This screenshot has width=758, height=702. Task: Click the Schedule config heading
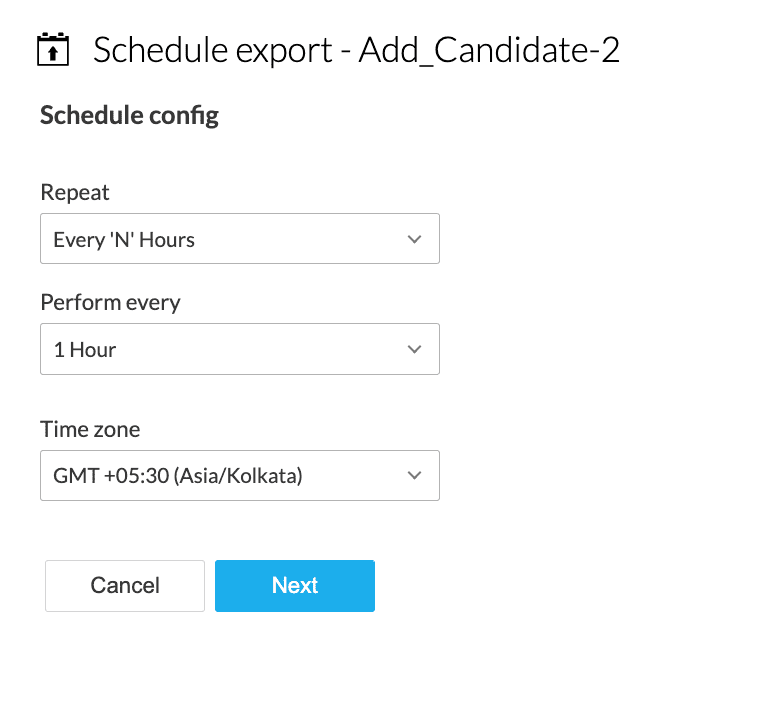coord(129,116)
